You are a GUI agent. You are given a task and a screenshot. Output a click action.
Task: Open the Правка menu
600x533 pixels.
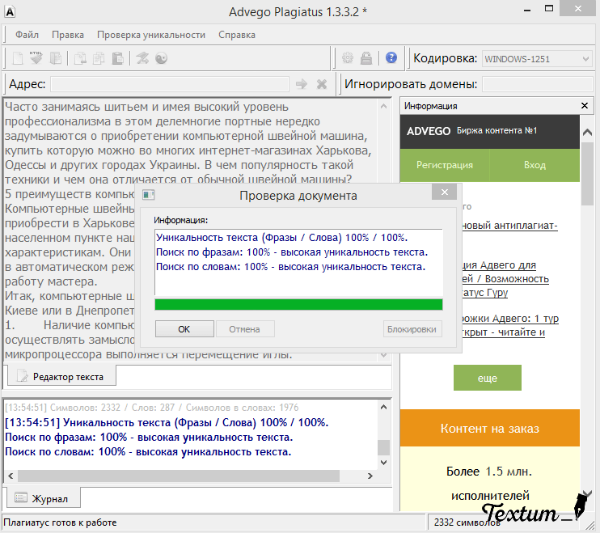[68, 35]
